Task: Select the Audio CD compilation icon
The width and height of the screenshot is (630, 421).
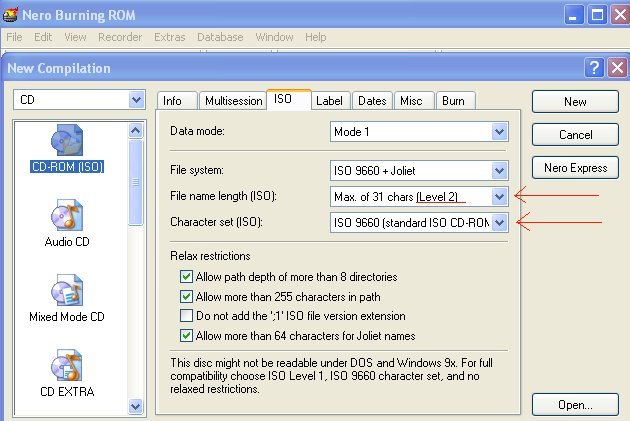Action: (x=67, y=215)
